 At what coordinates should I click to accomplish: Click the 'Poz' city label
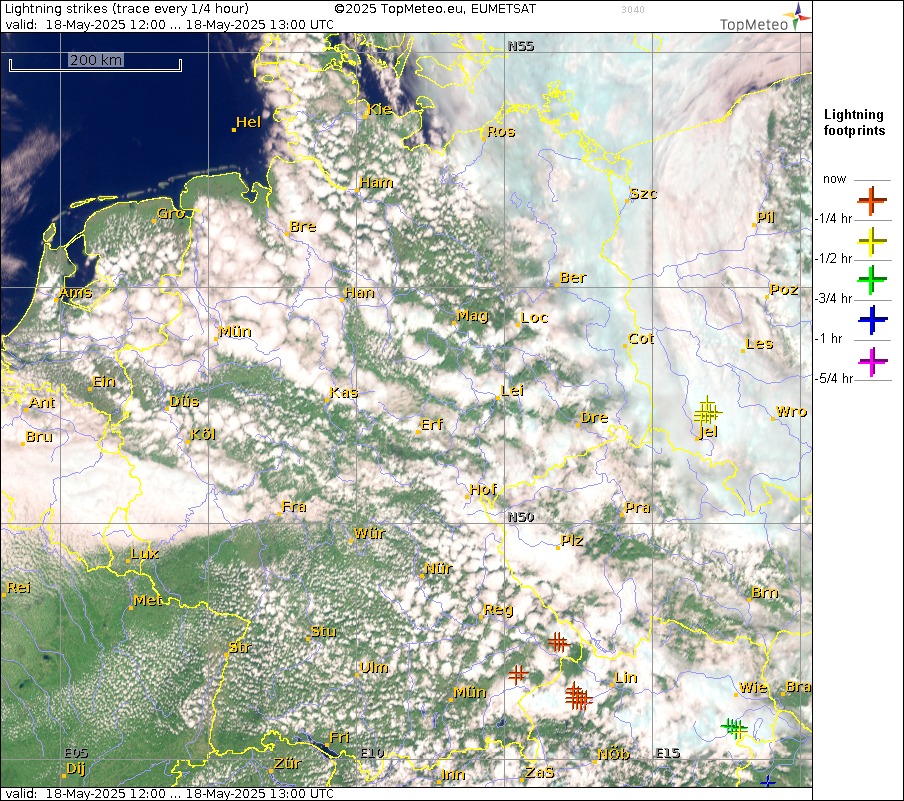[784, 289]
